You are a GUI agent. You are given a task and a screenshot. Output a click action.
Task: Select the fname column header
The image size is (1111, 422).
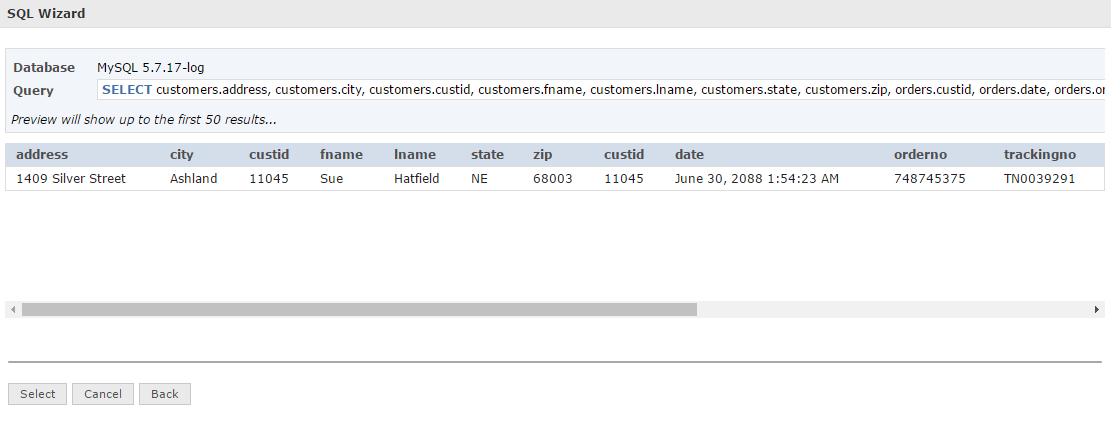341,155
